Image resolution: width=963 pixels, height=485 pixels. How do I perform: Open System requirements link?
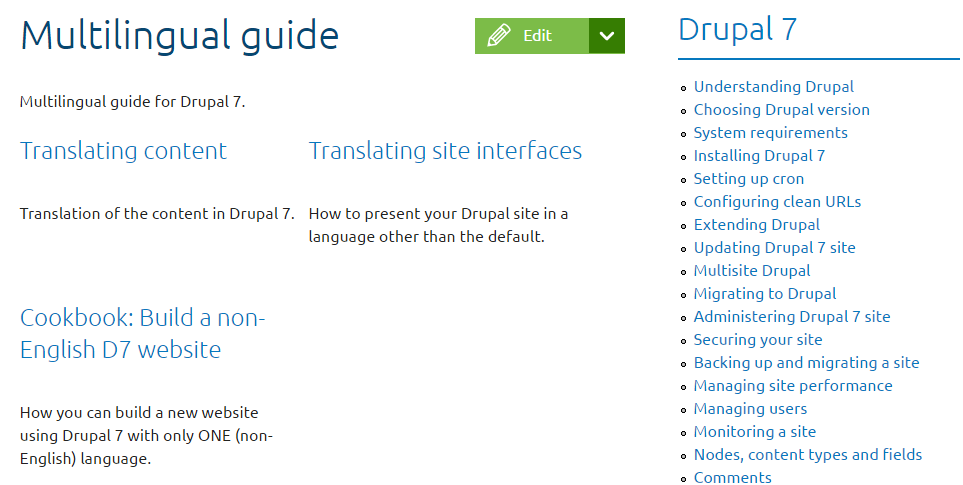click(x=771, y=133)
